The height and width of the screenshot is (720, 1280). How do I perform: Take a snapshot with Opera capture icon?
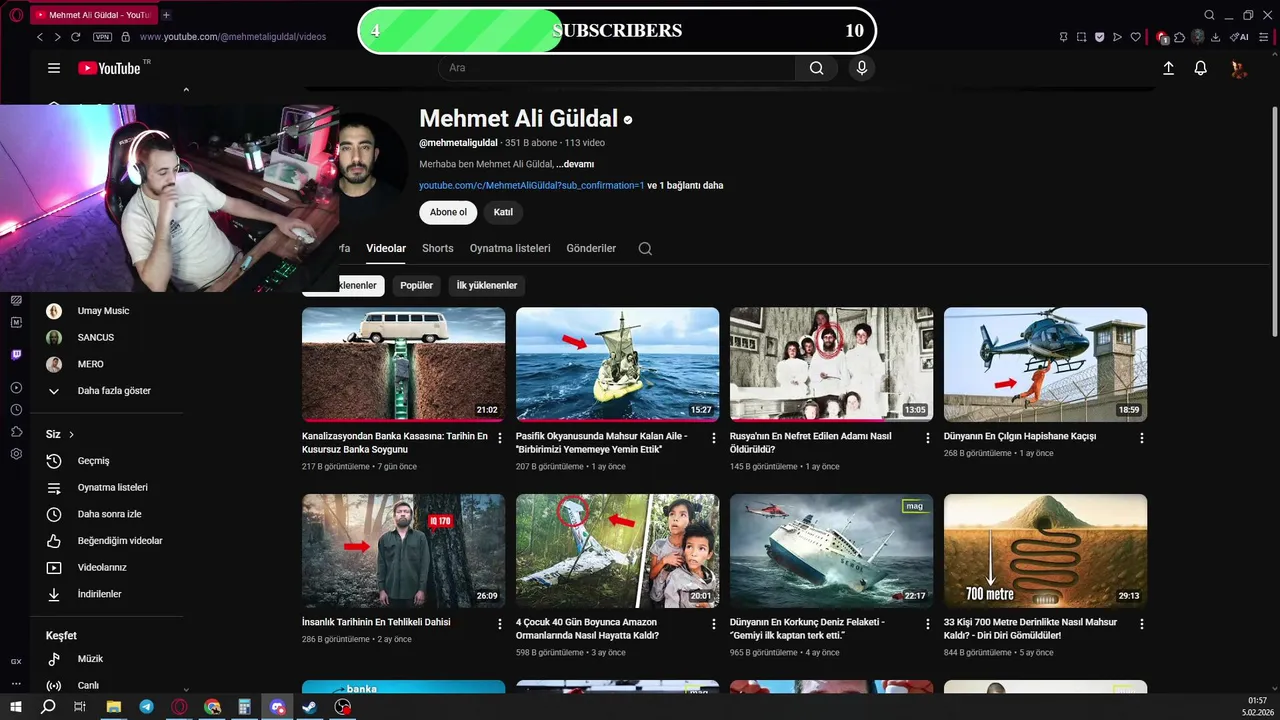pos(1082,37)
